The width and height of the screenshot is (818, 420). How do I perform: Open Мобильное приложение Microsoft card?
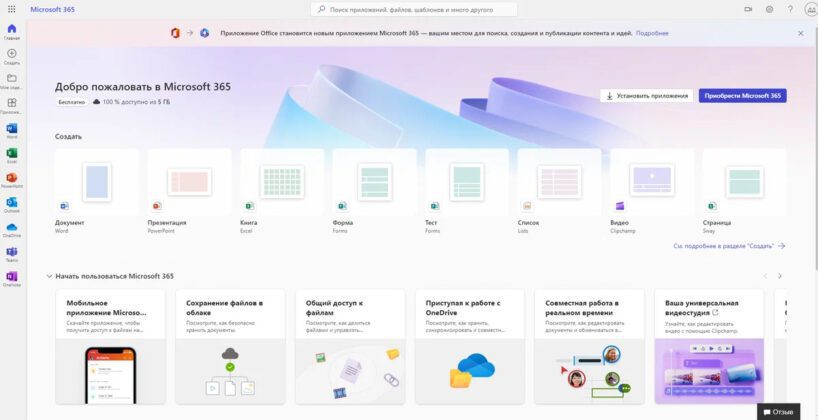tap(110, 346)
